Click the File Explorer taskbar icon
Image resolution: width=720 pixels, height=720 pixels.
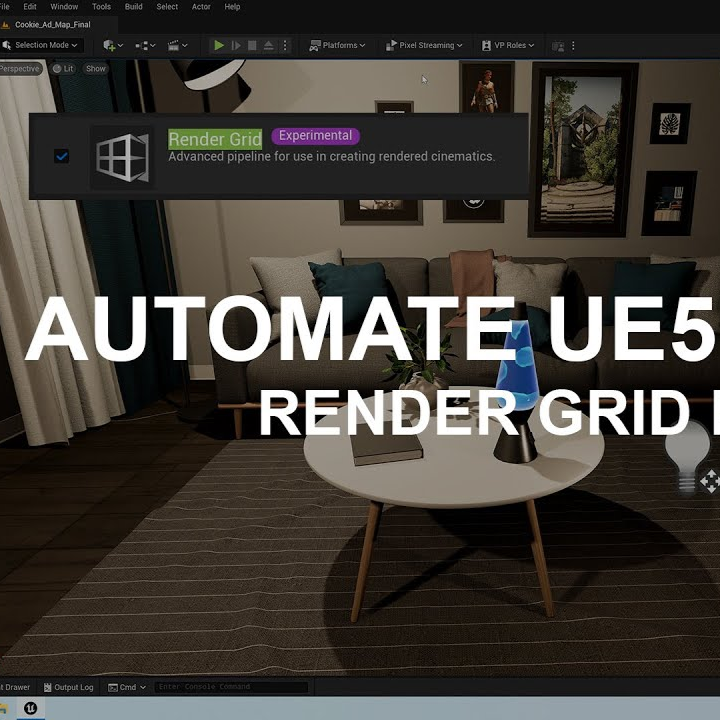(x=5, y=709)
